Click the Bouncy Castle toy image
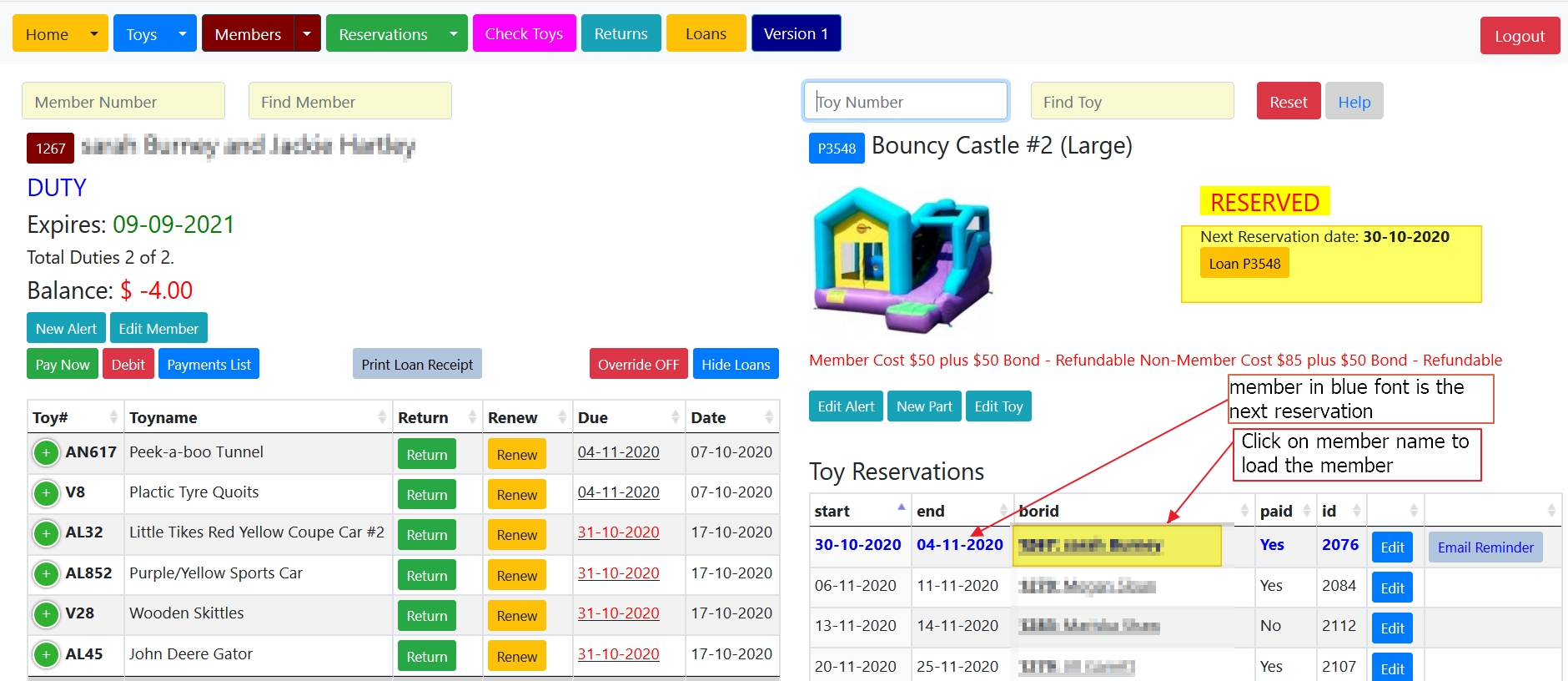 902,260
